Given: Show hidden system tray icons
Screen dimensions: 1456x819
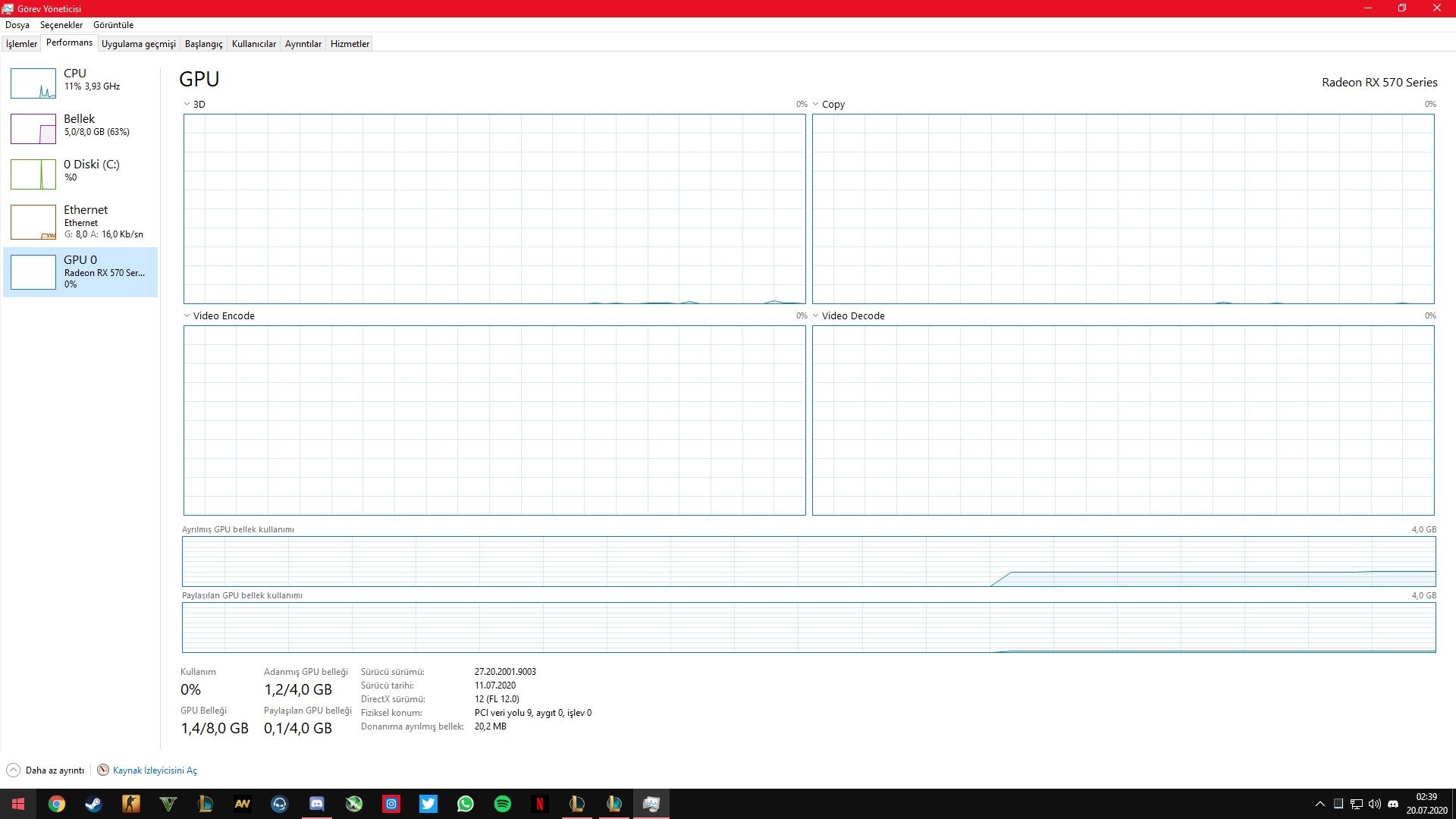Looking at the screenshot, I should [1320, 804].
